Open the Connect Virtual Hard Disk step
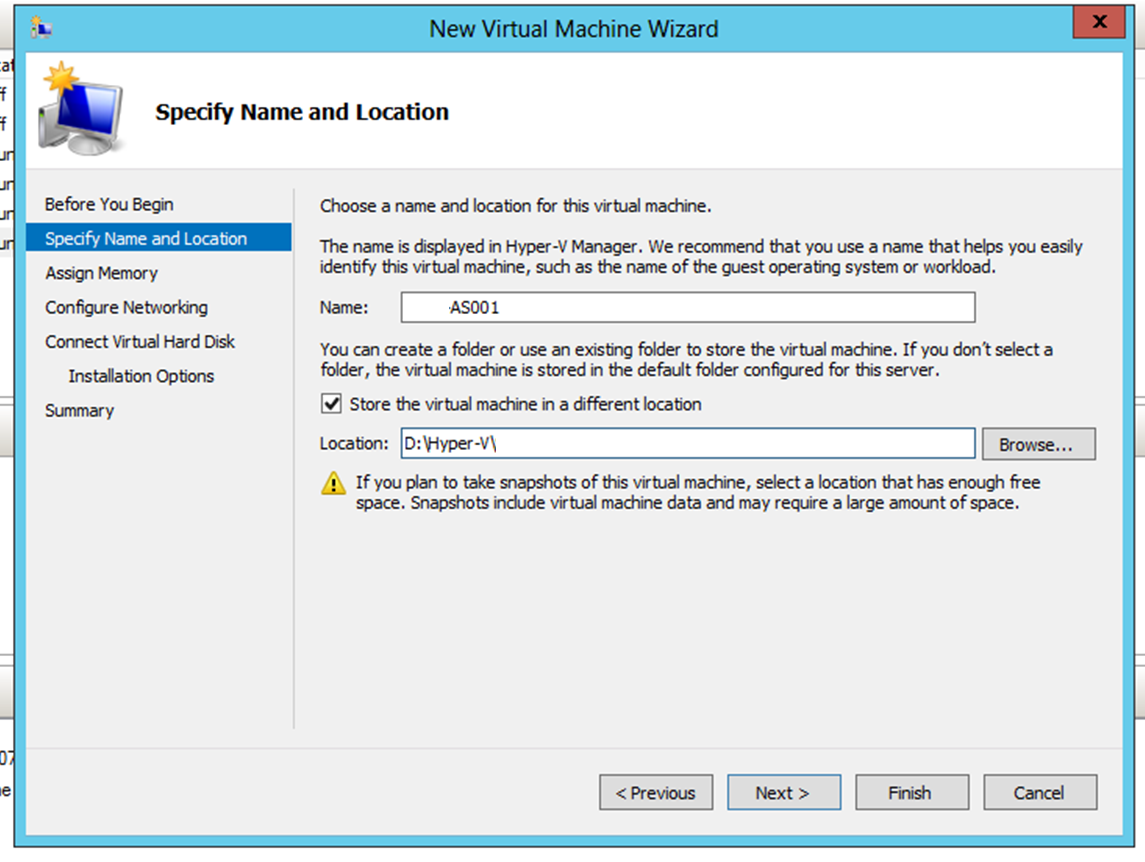 pyautogui.click(x=139, y=342)
